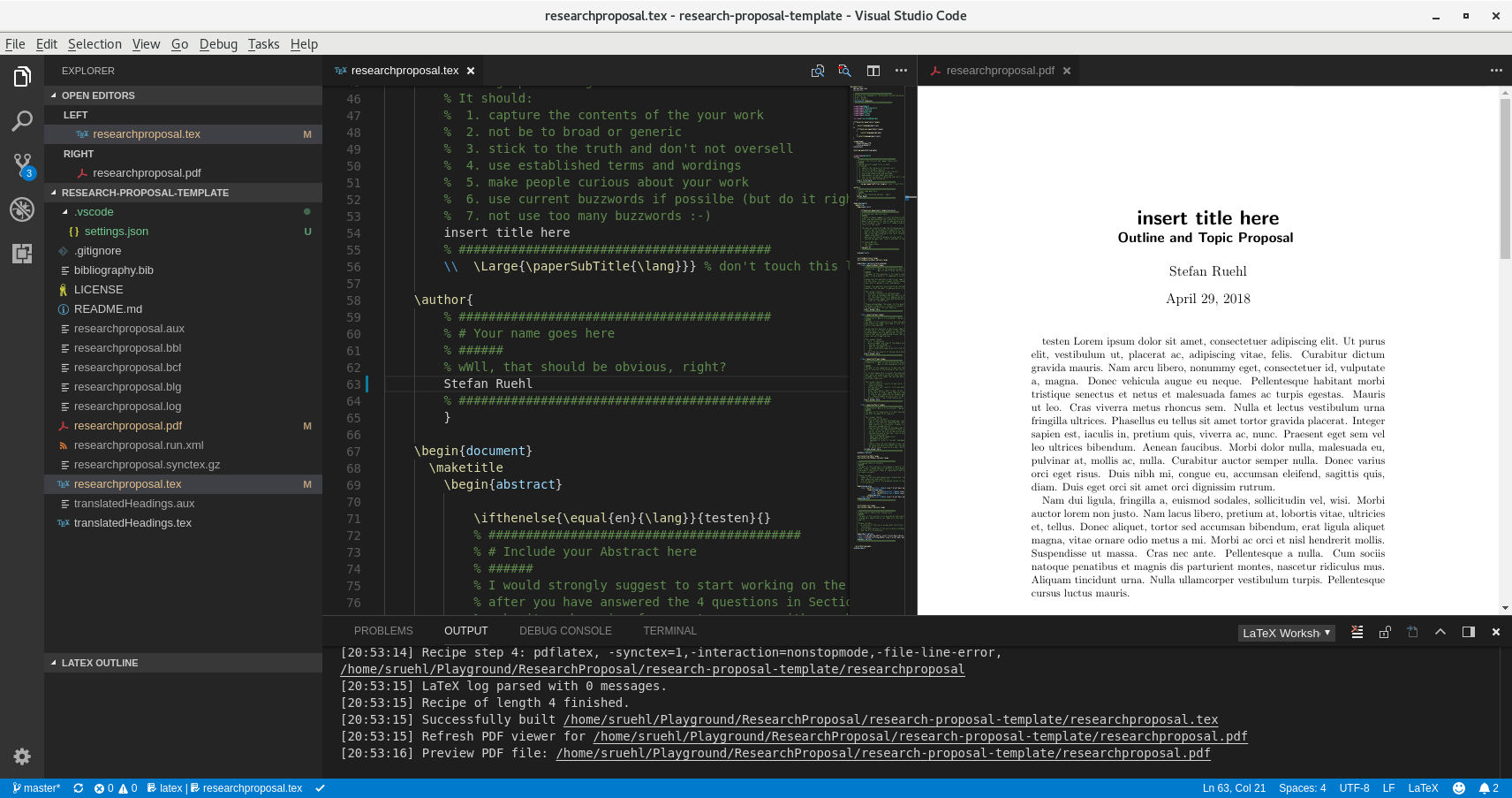Follow the Successfully built researchproposal.tex path link
Viewport: 1512px width, 798px height.
[890, 720]
